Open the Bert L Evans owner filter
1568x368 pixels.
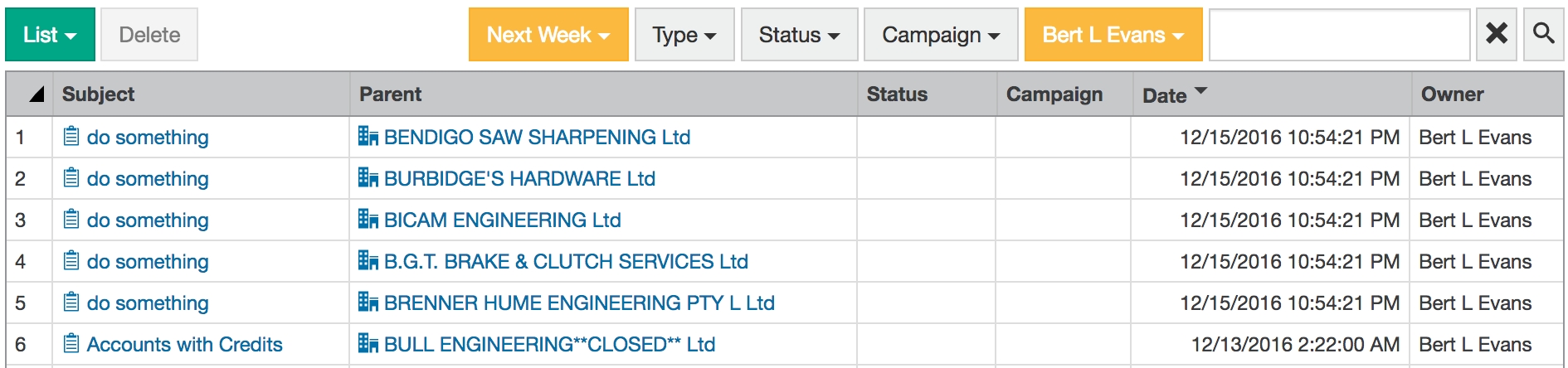(x=1113, y=35)
